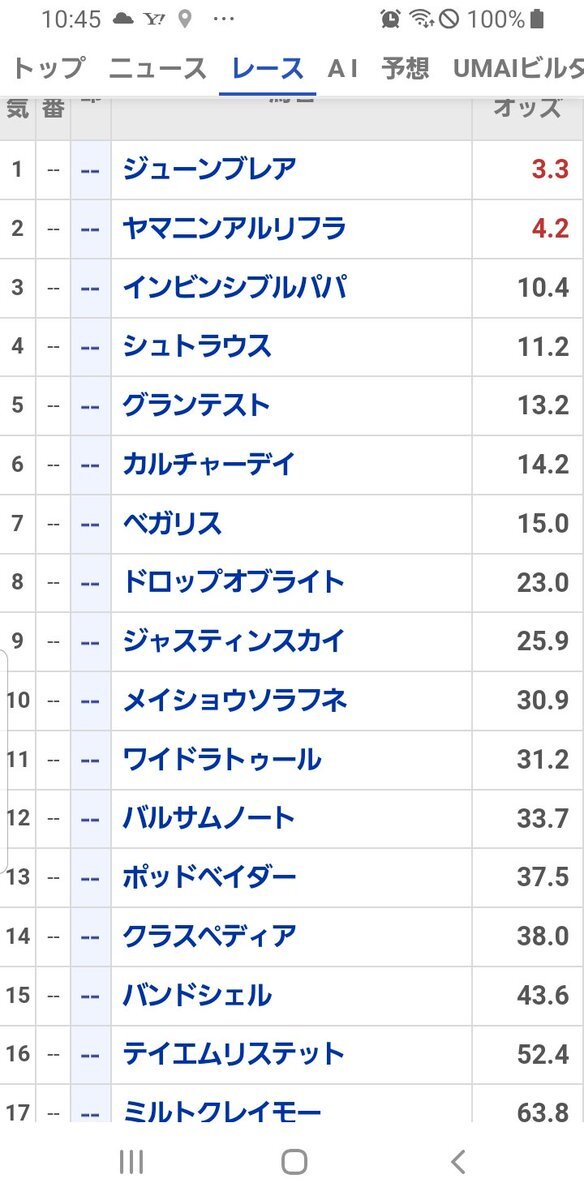
Task: Tap the side edge panel handle
Action: 4,760
